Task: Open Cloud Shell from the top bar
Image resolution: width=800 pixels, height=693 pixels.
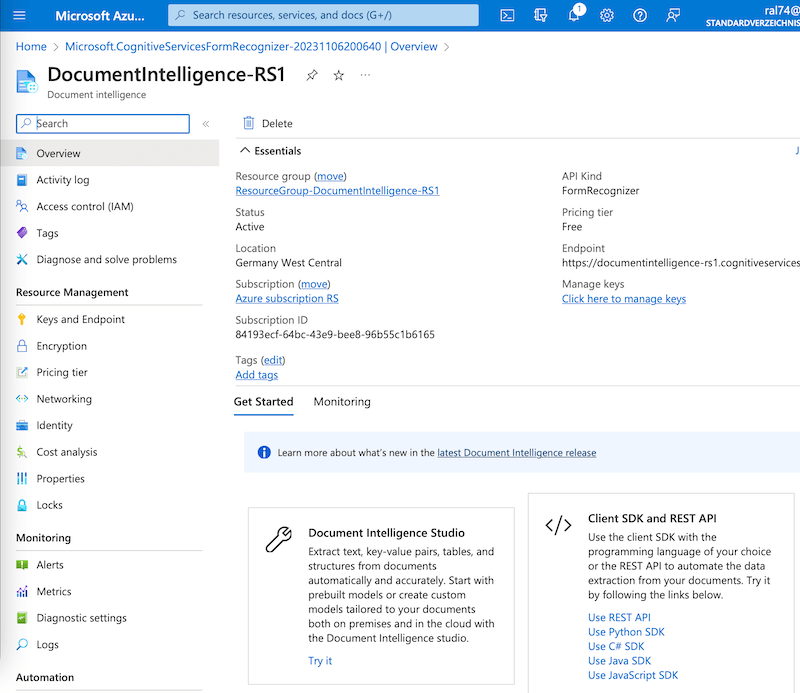Action: click(x=507, y=15)
